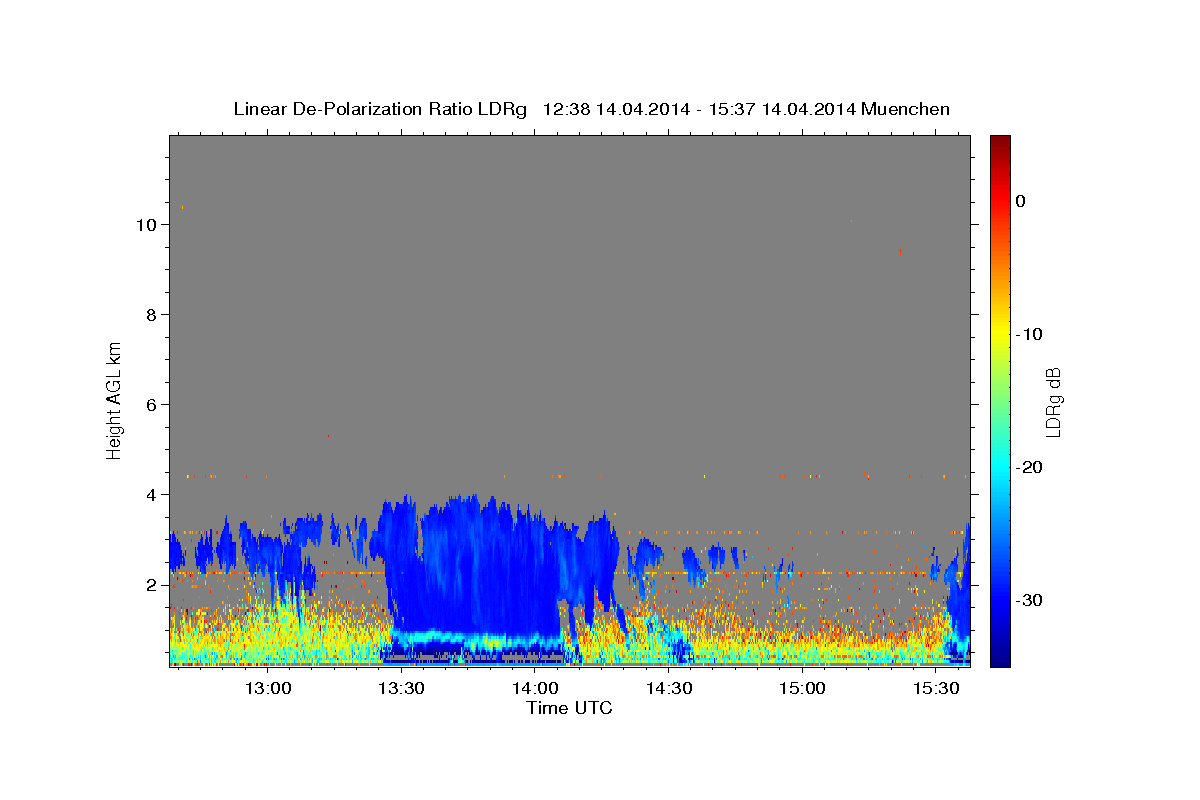
Task: Click the 'Height AGL km' axis label
Action: tap(115, 400)
